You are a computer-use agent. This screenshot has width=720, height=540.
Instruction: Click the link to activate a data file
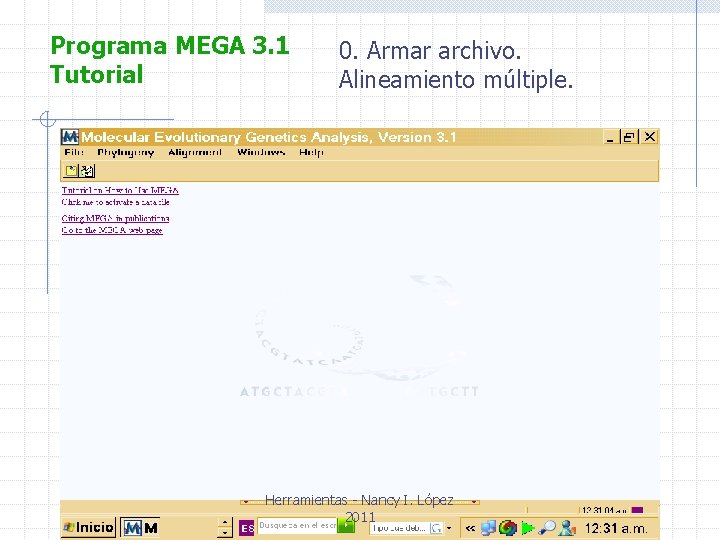point(116,202)
